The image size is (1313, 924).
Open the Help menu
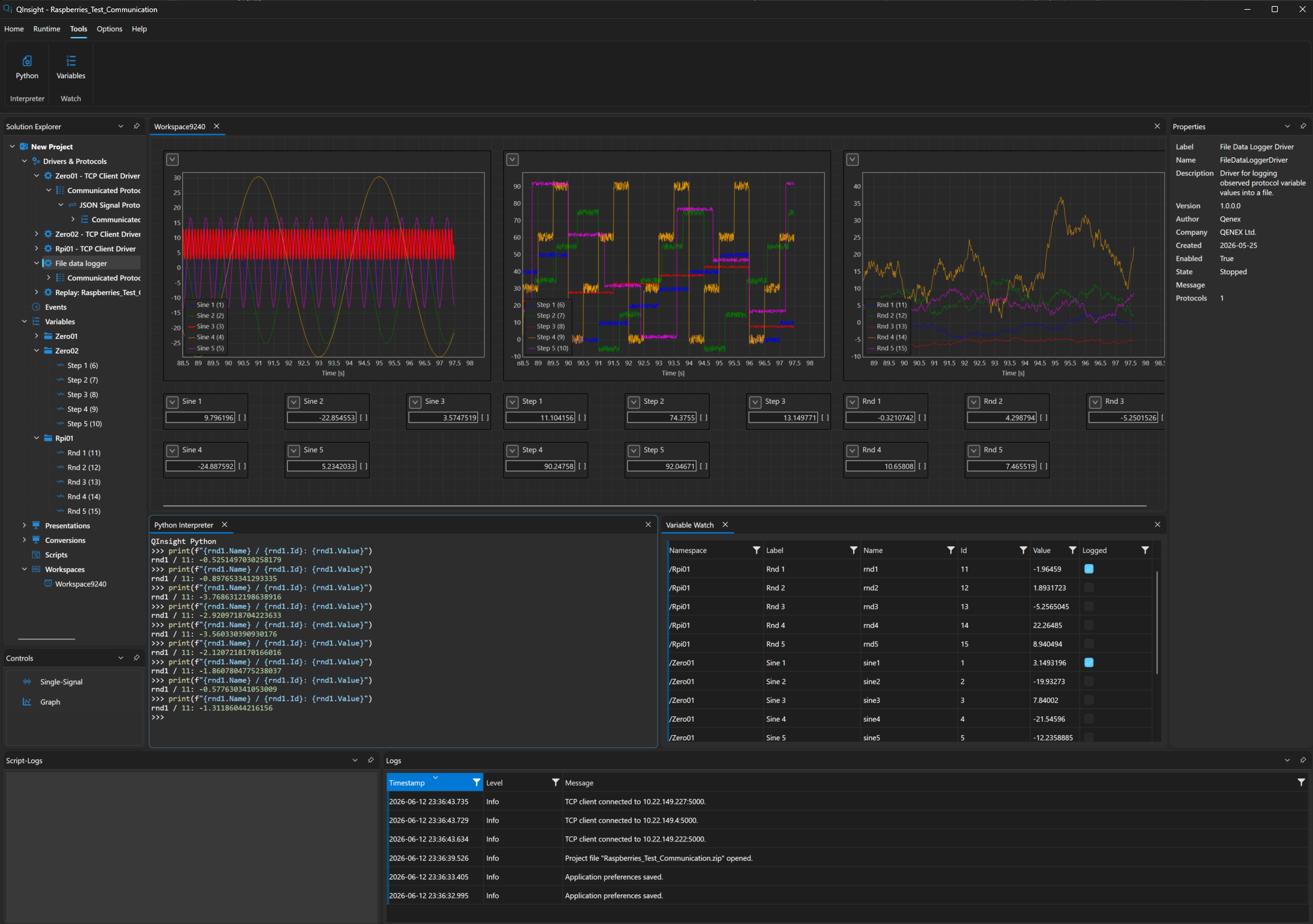[139, 29]
